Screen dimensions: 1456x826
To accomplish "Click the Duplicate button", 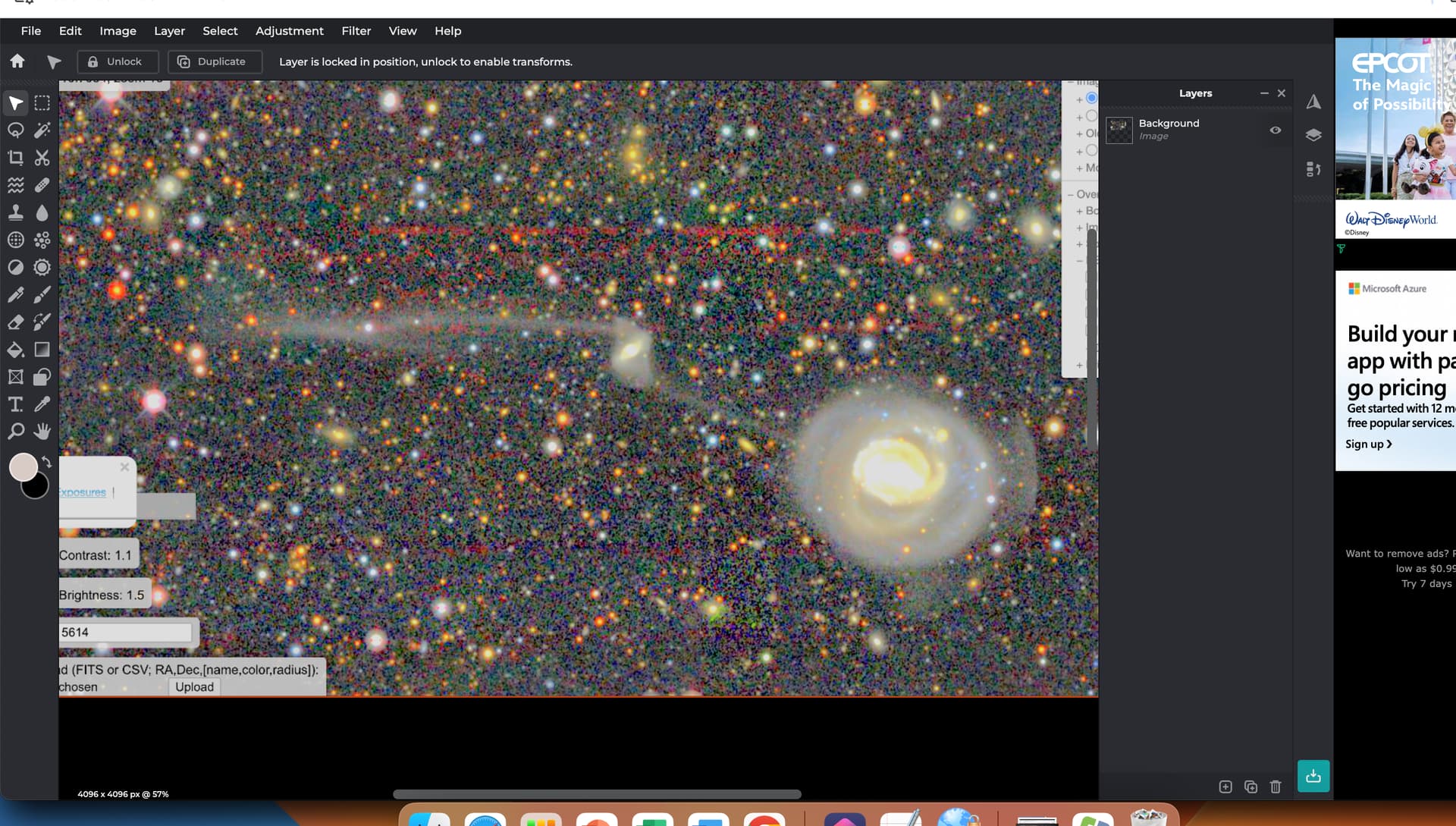I will point(215,61).
